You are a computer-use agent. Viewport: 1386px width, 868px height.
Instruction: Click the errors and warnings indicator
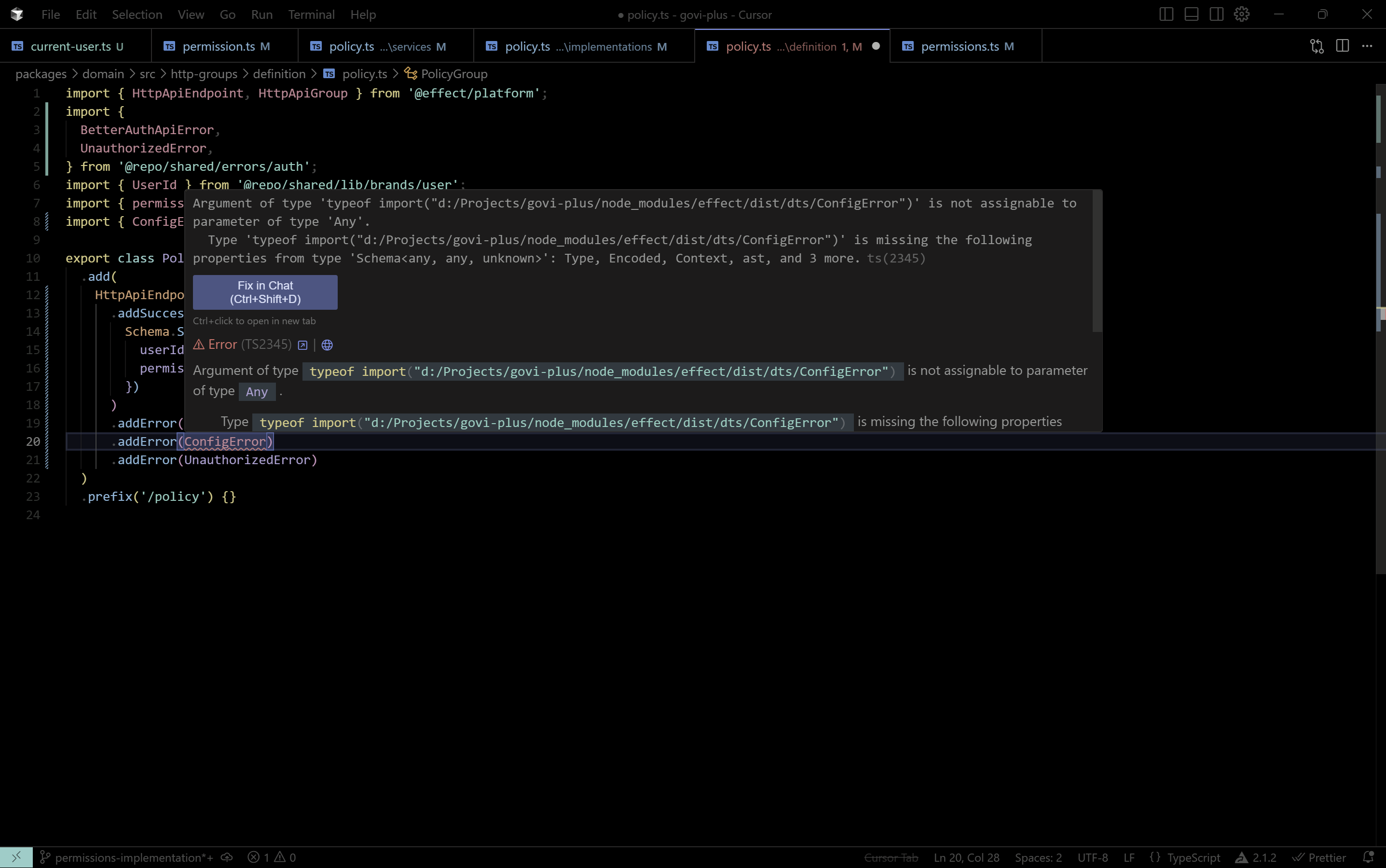click(272, 857)
